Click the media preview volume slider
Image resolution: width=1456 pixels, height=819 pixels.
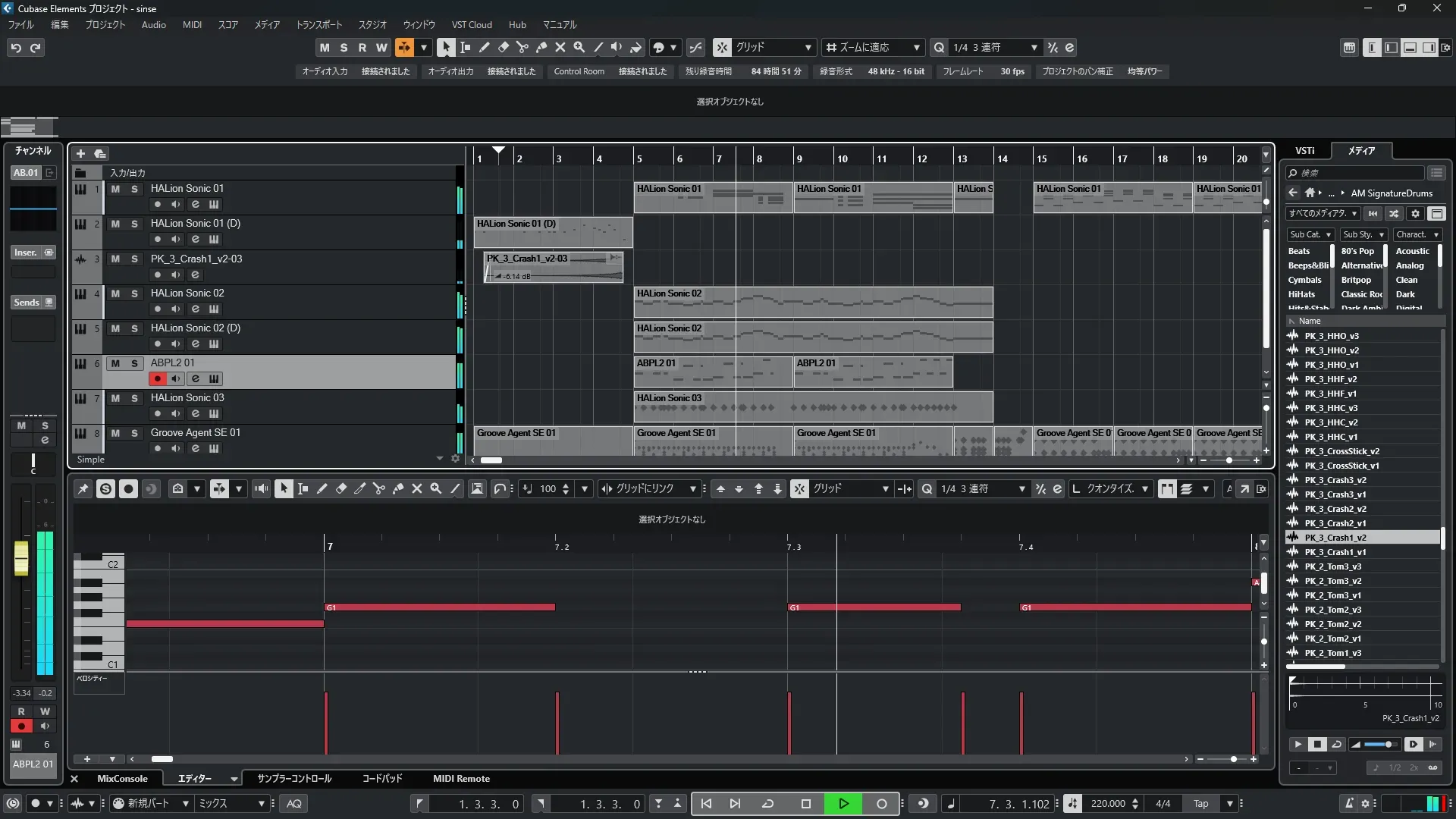click(1382, 745)
